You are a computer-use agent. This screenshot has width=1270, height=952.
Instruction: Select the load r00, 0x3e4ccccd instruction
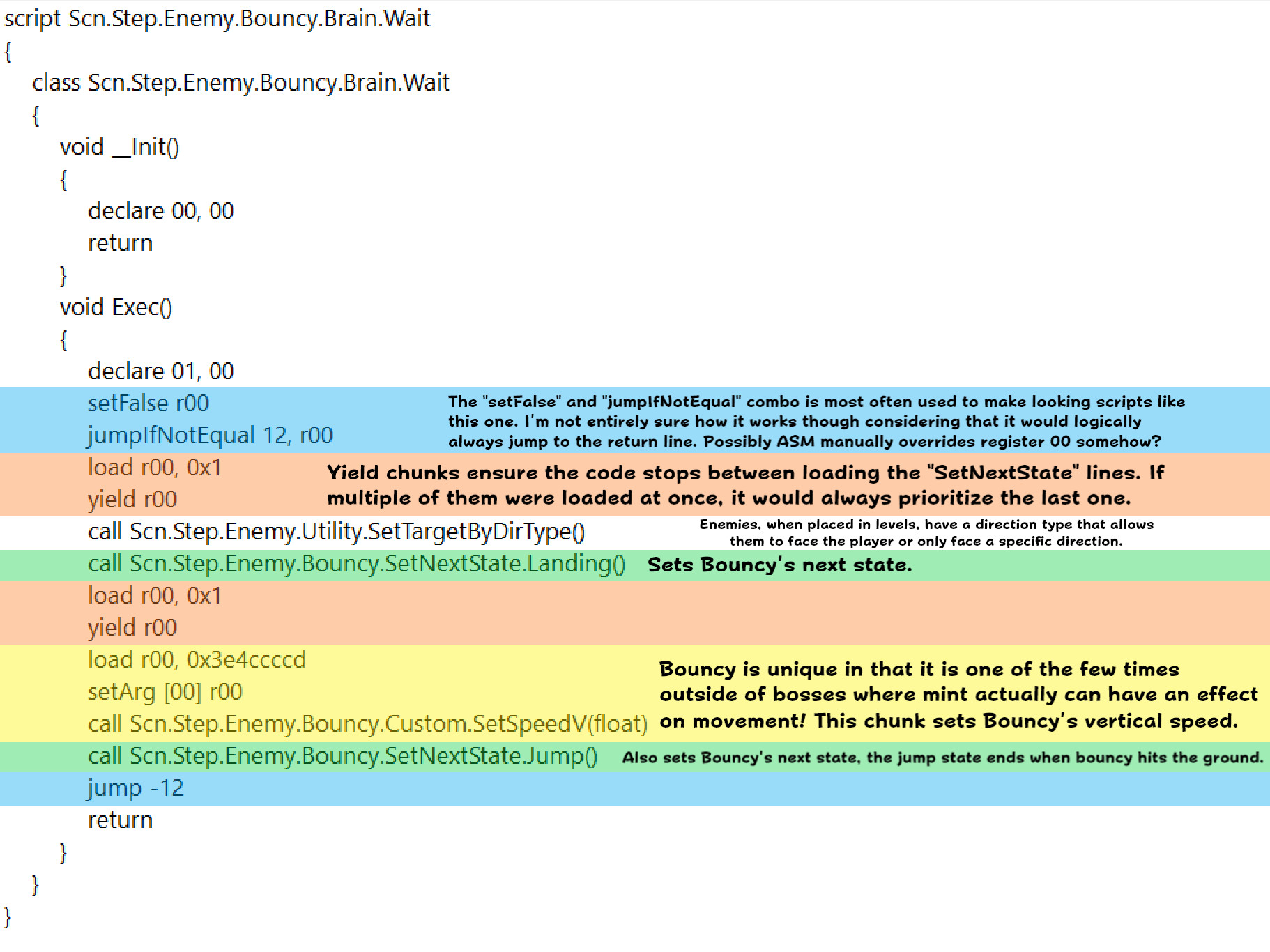coord(197,659)
